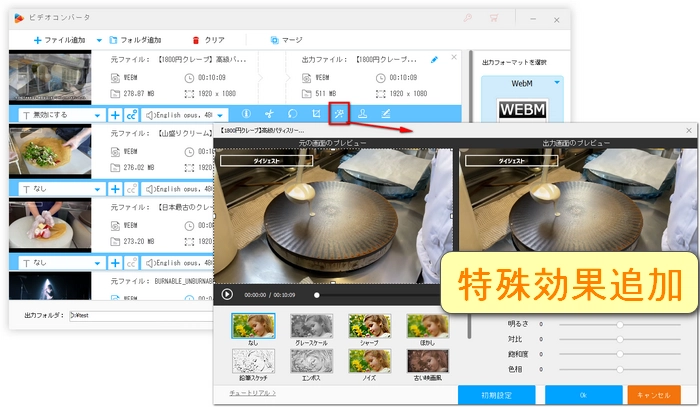Play the preview video in effects dialog
The height and width of the screenshot is (407, 700).
pos(227,295)
